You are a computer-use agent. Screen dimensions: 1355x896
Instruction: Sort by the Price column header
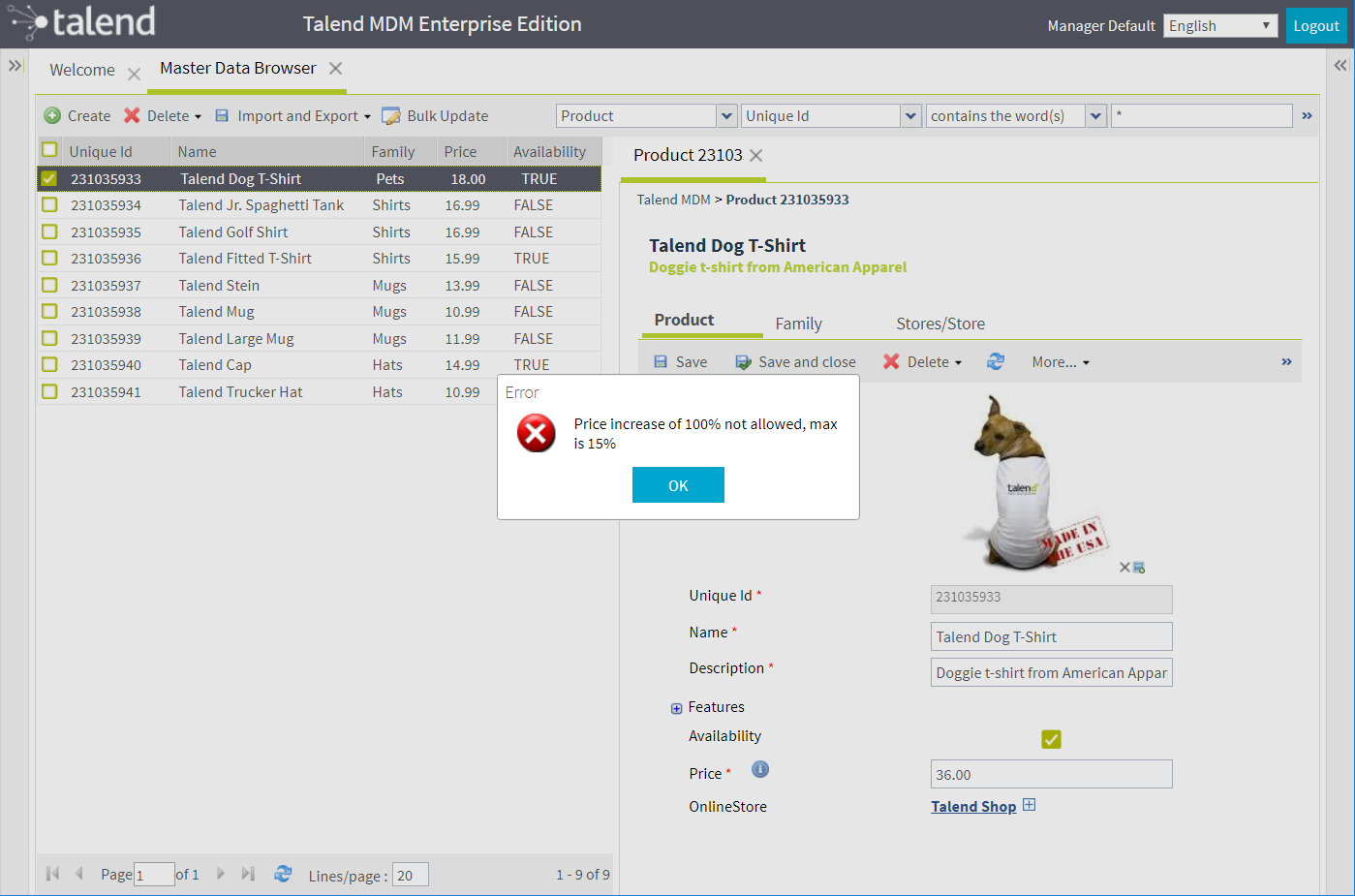(x=460, y=151)
